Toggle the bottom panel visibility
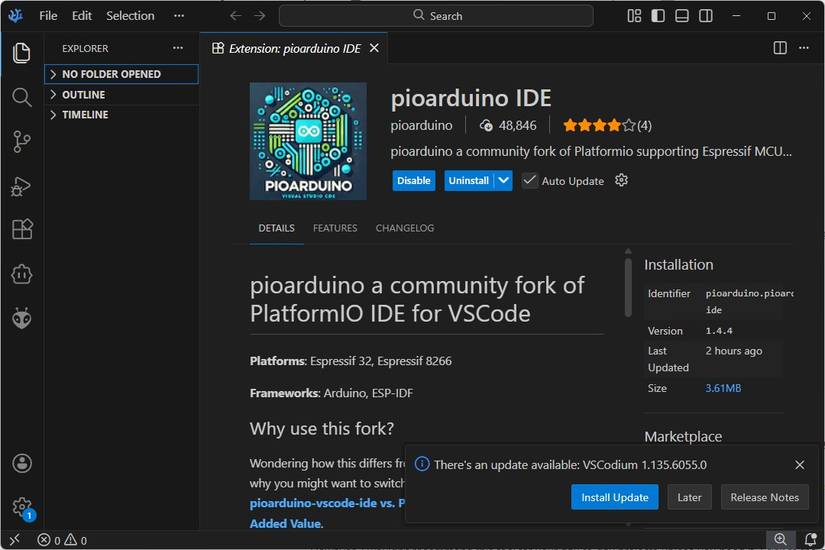Image resolution: width=825 pixels, height=550 pixels. pyautogui.click(x=682, y=16)
